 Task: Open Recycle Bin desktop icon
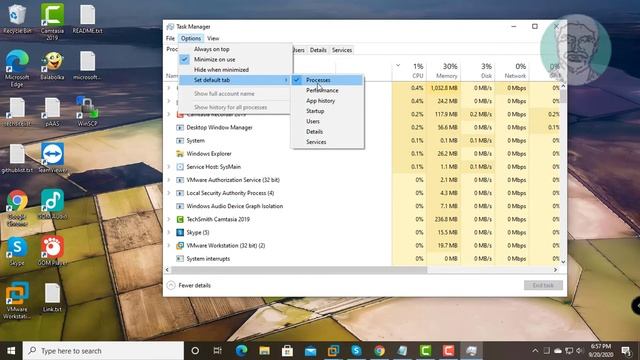(x=17, y=19)
